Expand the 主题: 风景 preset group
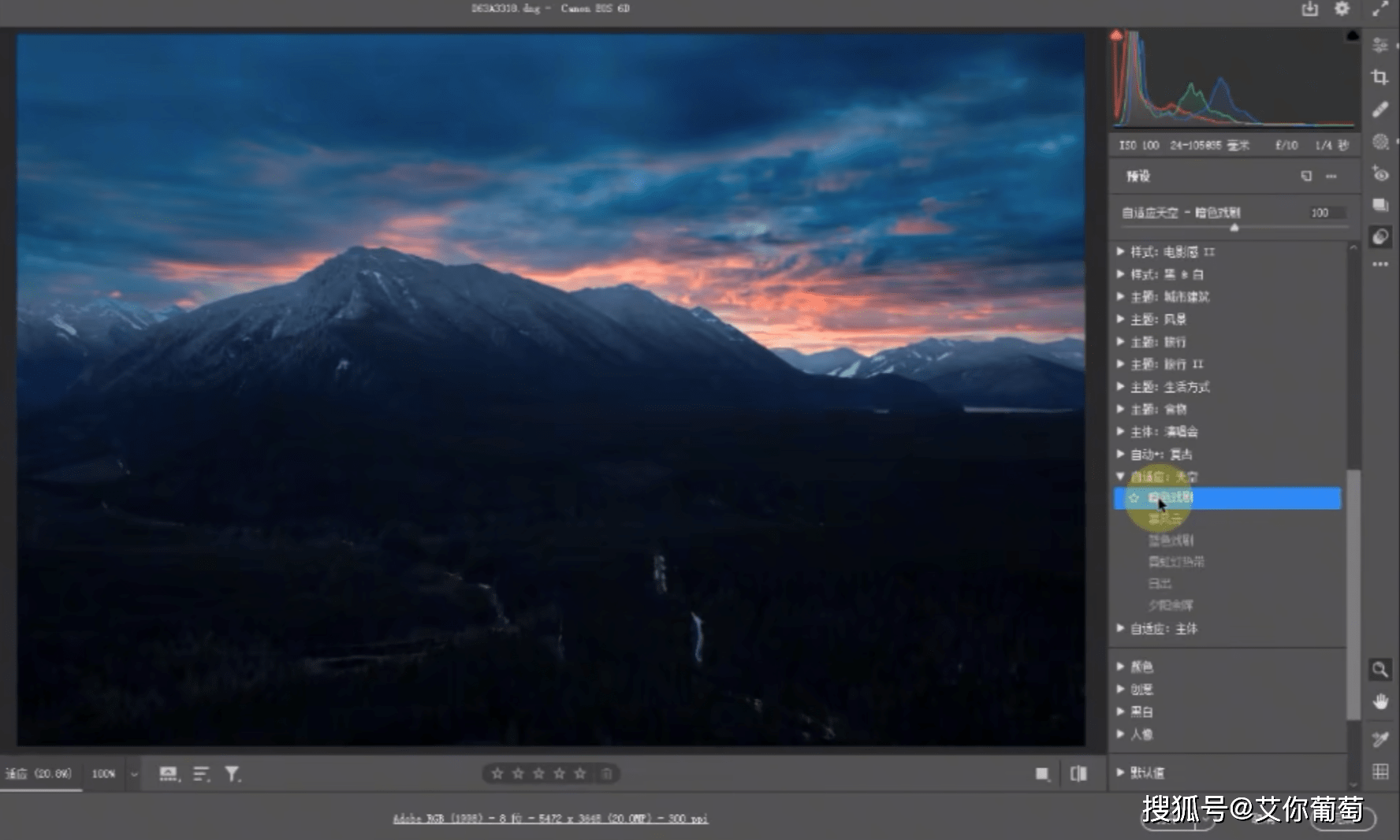The width and height of the screenshot is (1400, 840). [x=1120, y=319]
